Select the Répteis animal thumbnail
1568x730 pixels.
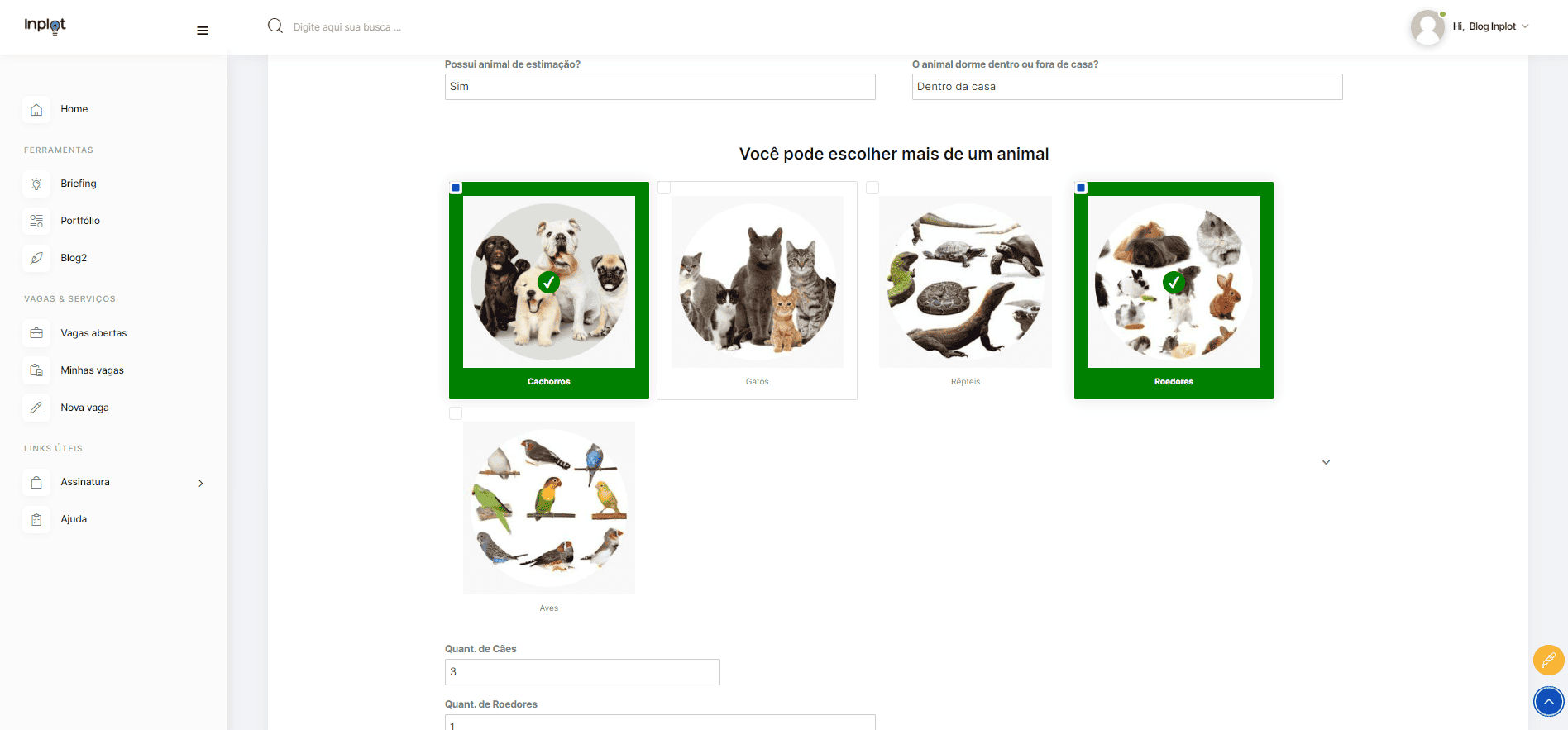click(965, 282)
